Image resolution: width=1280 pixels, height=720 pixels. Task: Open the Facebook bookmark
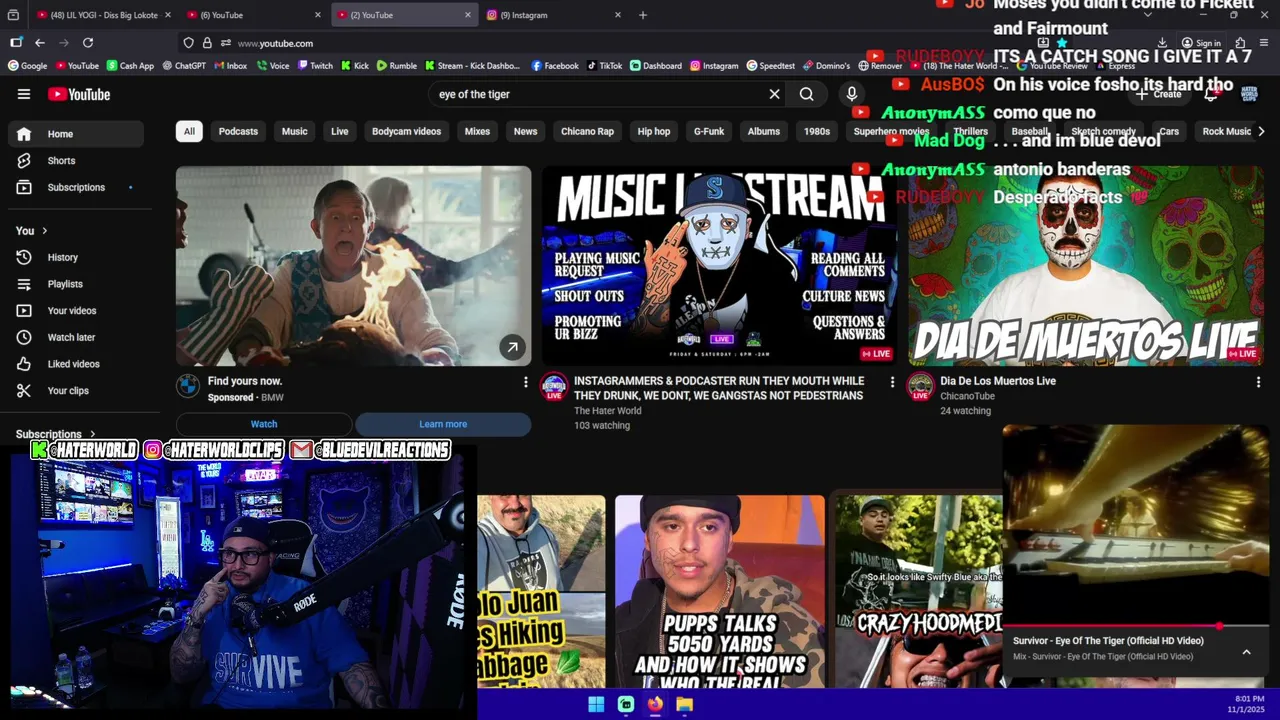click(x=555, y=66)
